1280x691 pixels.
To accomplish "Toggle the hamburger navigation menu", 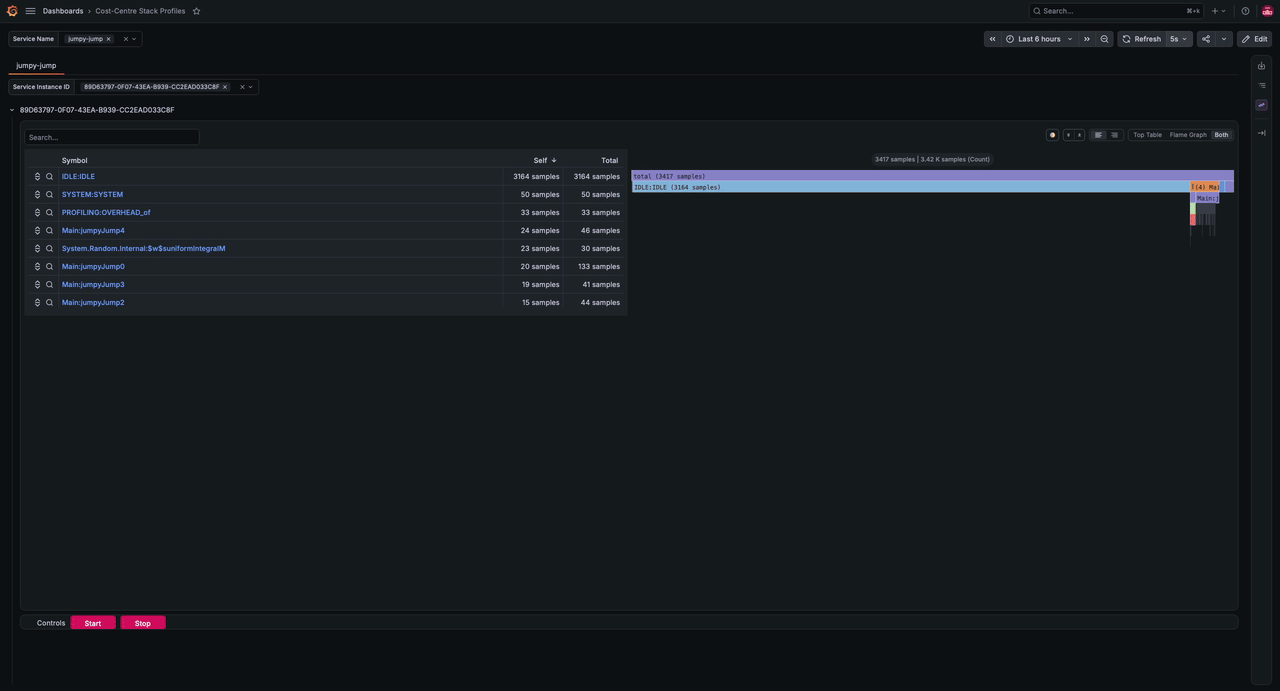I will pyautogui.click(x=30, y=11).
